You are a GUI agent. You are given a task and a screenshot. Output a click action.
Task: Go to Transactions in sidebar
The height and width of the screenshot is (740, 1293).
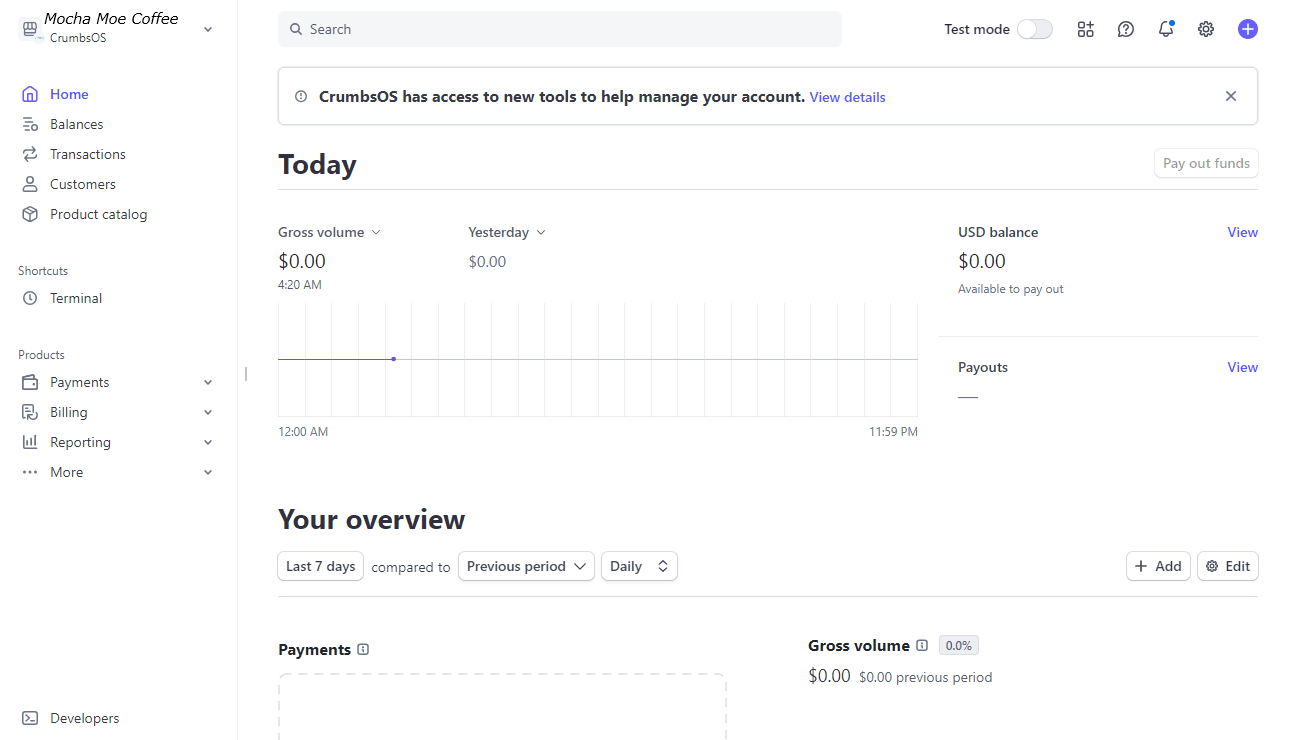87,154
